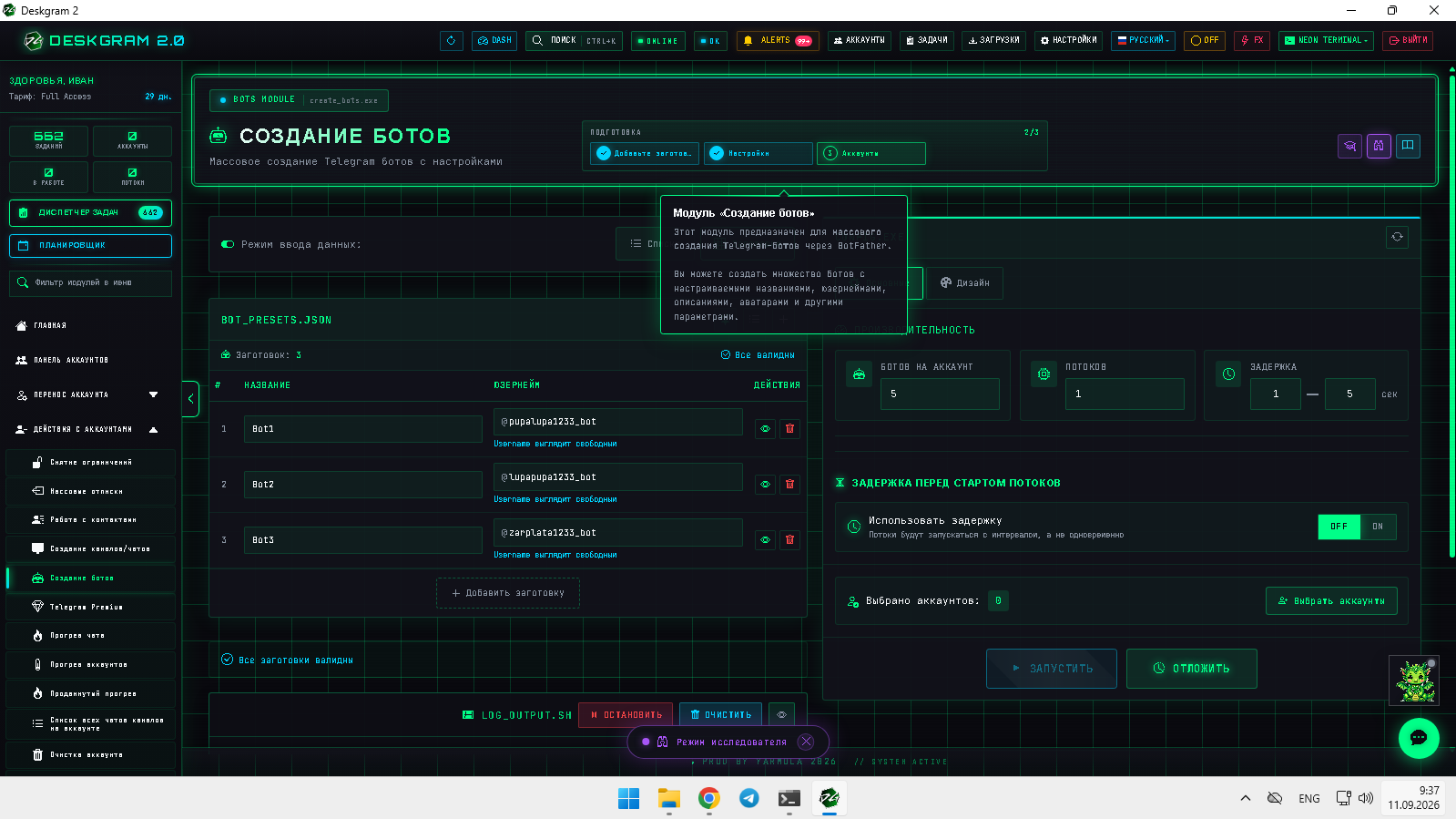Image resolution: width=1456 pixels, height=819 pixels.
Task: Toggle the eye icon for Bot2 row
Action: (x=765, y=484)
